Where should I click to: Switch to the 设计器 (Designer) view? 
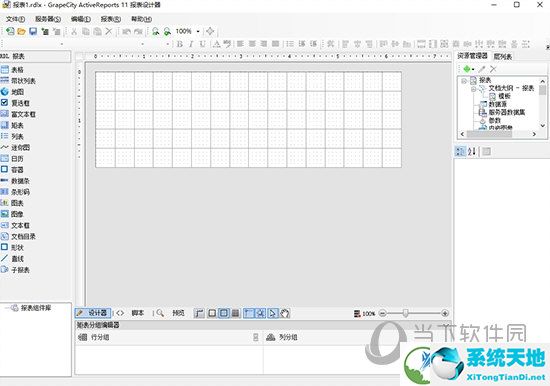(93, 313)
